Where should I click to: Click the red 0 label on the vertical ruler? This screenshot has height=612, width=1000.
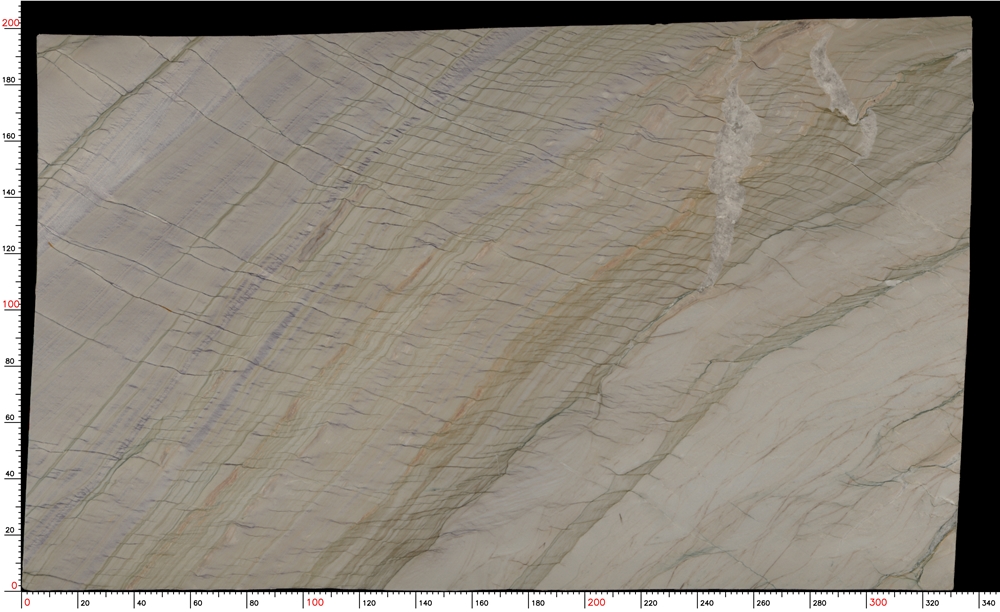click(15, 585)
